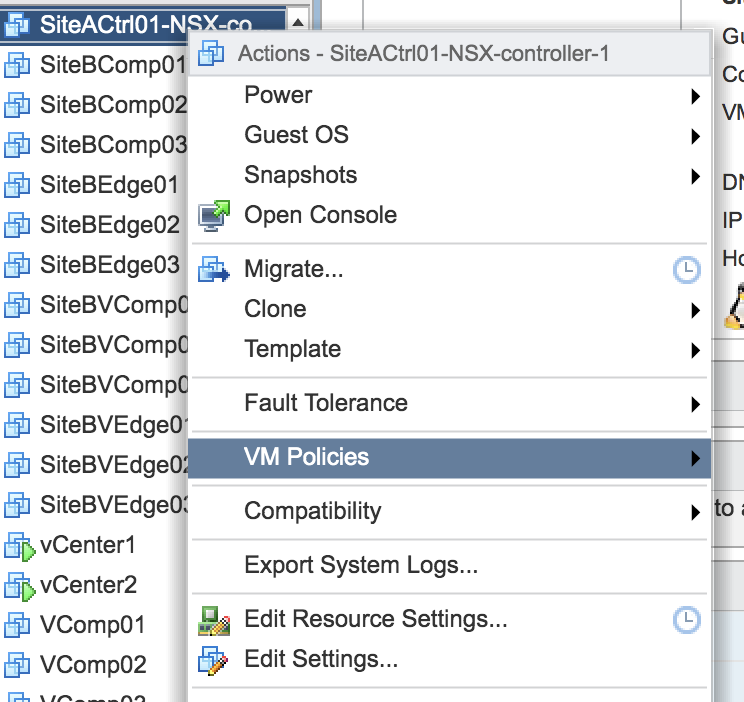Click schedule clock icon beside Edit Resource Settings
The image size is (744, 702).
[x=686, y=619]
